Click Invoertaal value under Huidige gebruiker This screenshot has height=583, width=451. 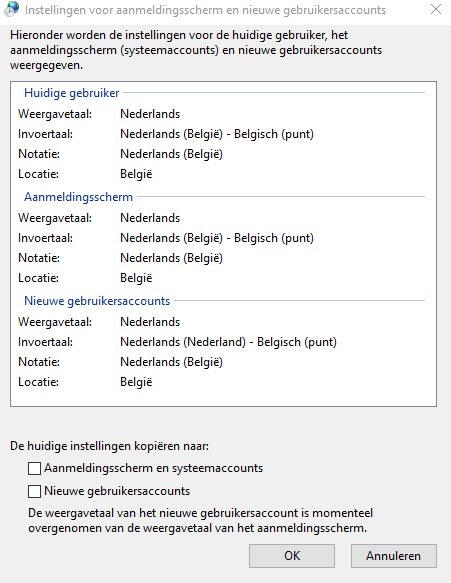(x=217, y=134)
